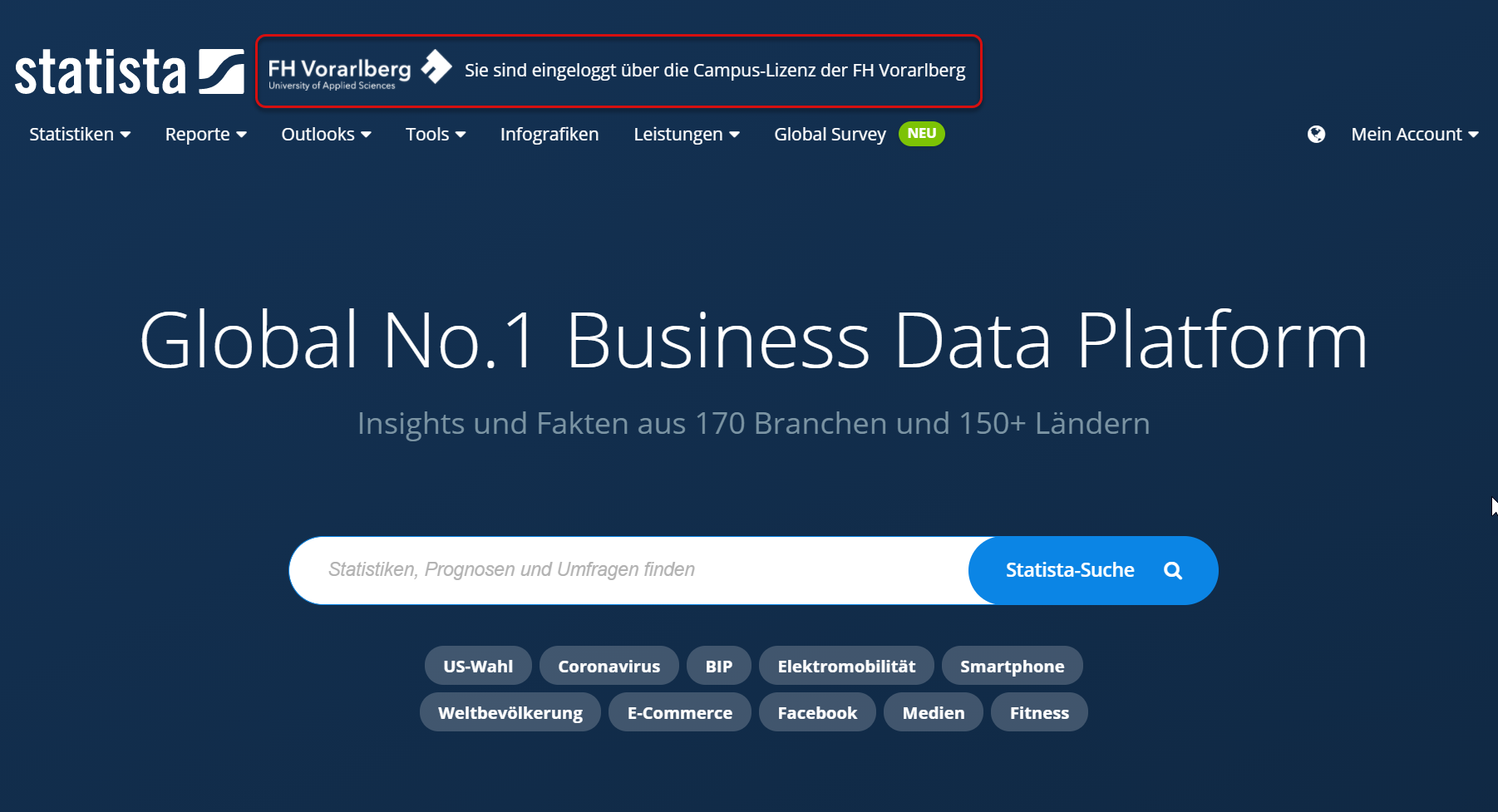Image resolution: width=1498 pixels, height=812 pixels.
Task: Click the Global No.1 Business Data Platform heading
Action: [x=753, y=340]
